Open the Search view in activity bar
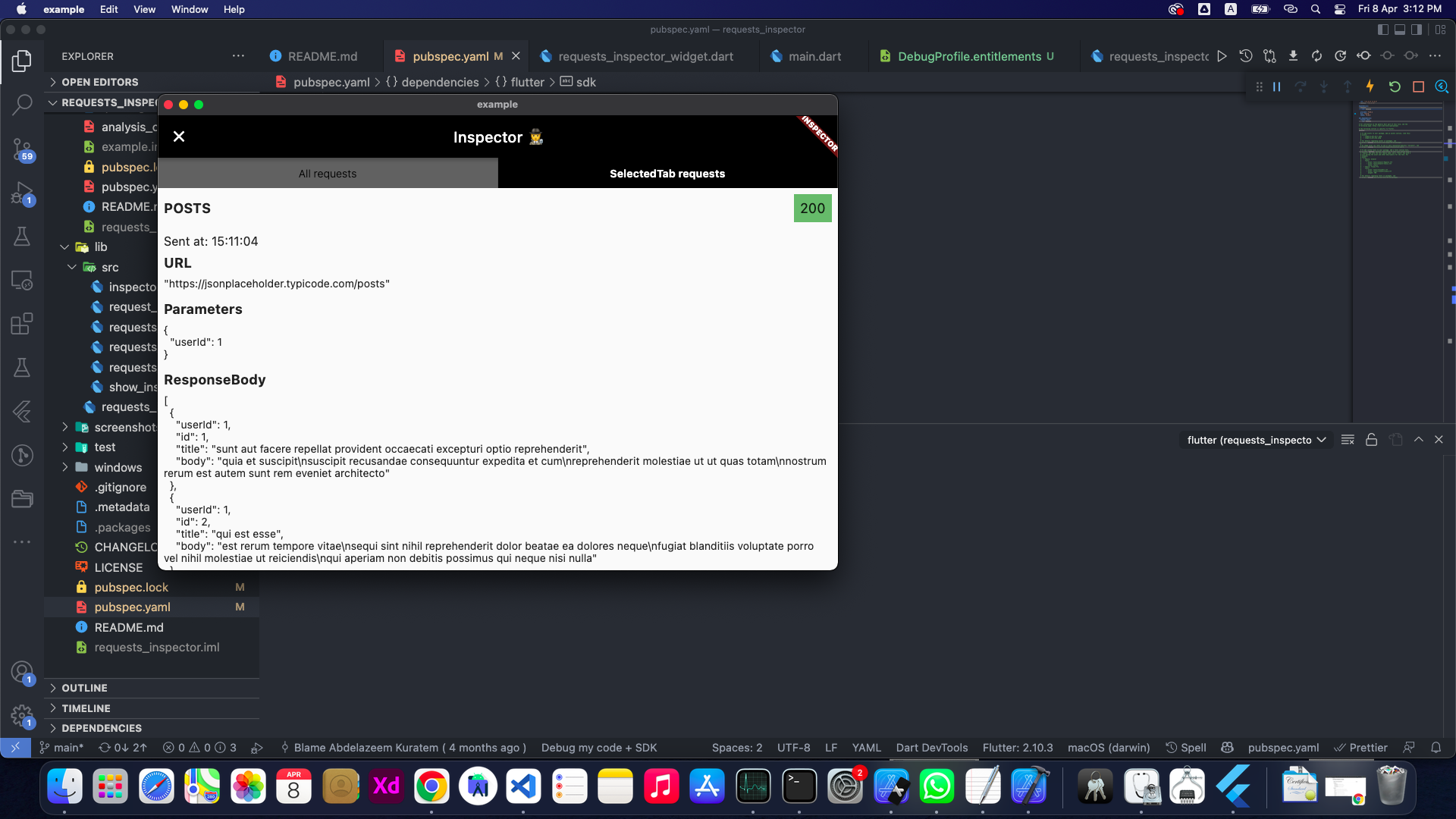 pyautogui.click(x=22, y=104)
